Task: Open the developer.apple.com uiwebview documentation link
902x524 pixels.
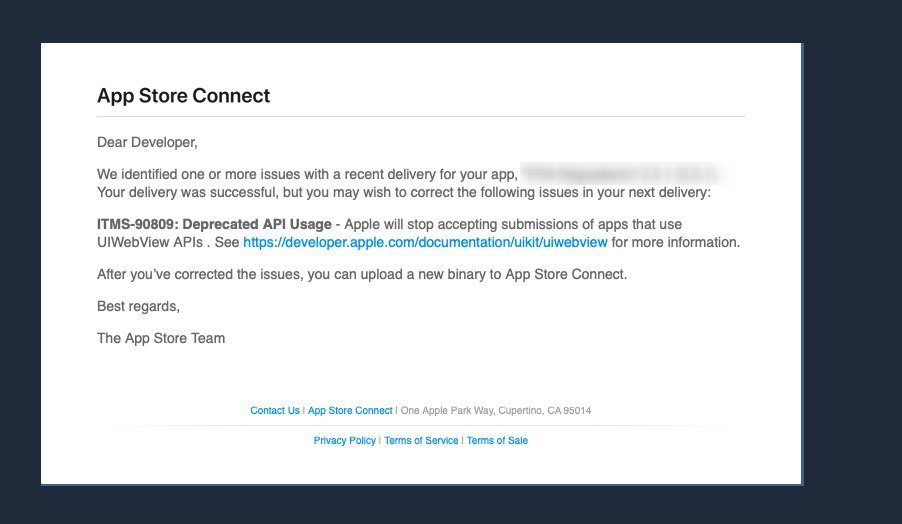Action: [425, 242]
